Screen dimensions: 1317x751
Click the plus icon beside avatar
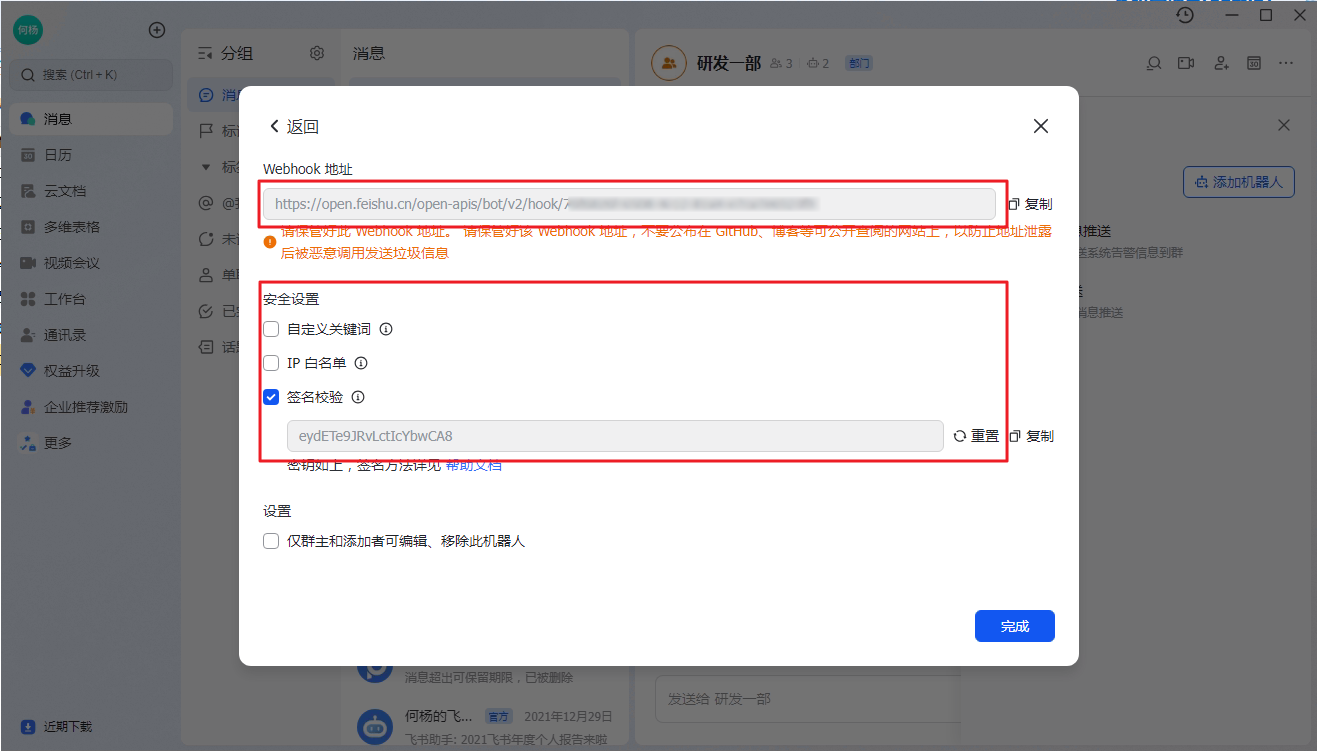coord(157,30)
